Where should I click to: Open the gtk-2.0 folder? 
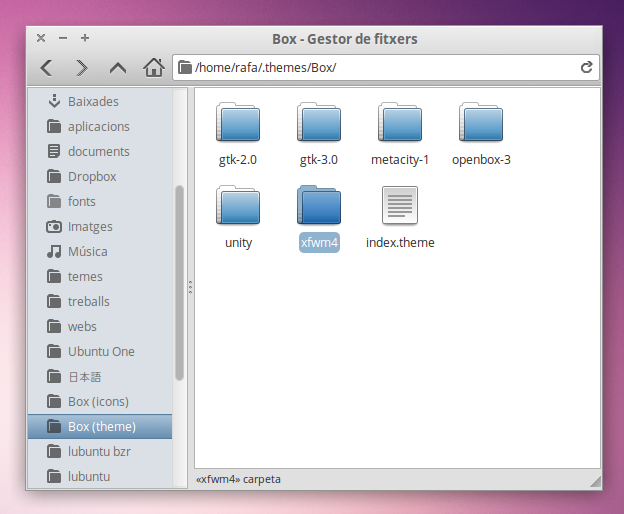coord(238,123)
